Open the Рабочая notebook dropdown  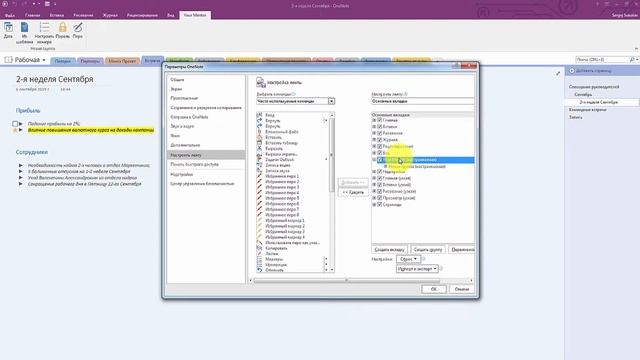(x=44, y=60)
